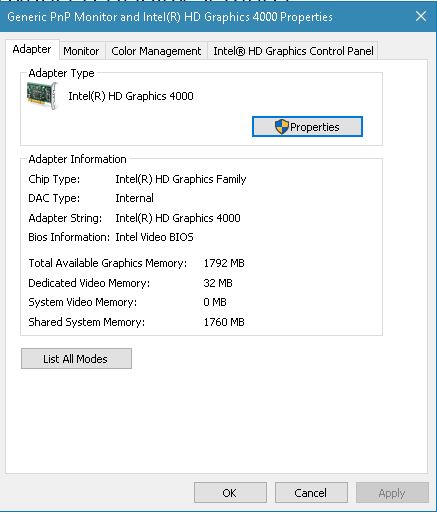437x513 pixels.
Task: Click the Adapter Type group heading
Action: [x=61, y=73]
